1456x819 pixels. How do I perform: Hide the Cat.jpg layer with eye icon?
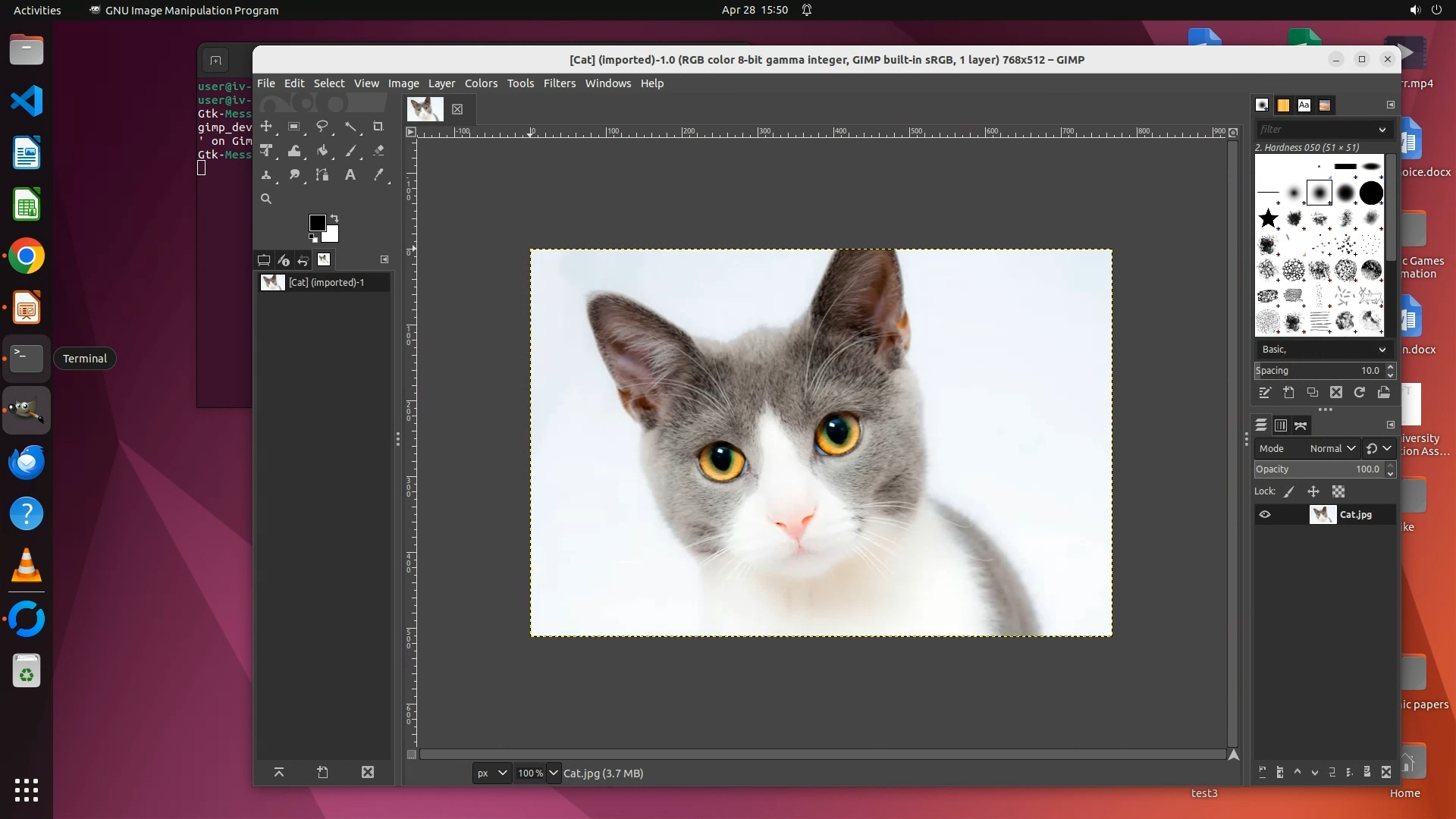click(x=1265, y=515)
